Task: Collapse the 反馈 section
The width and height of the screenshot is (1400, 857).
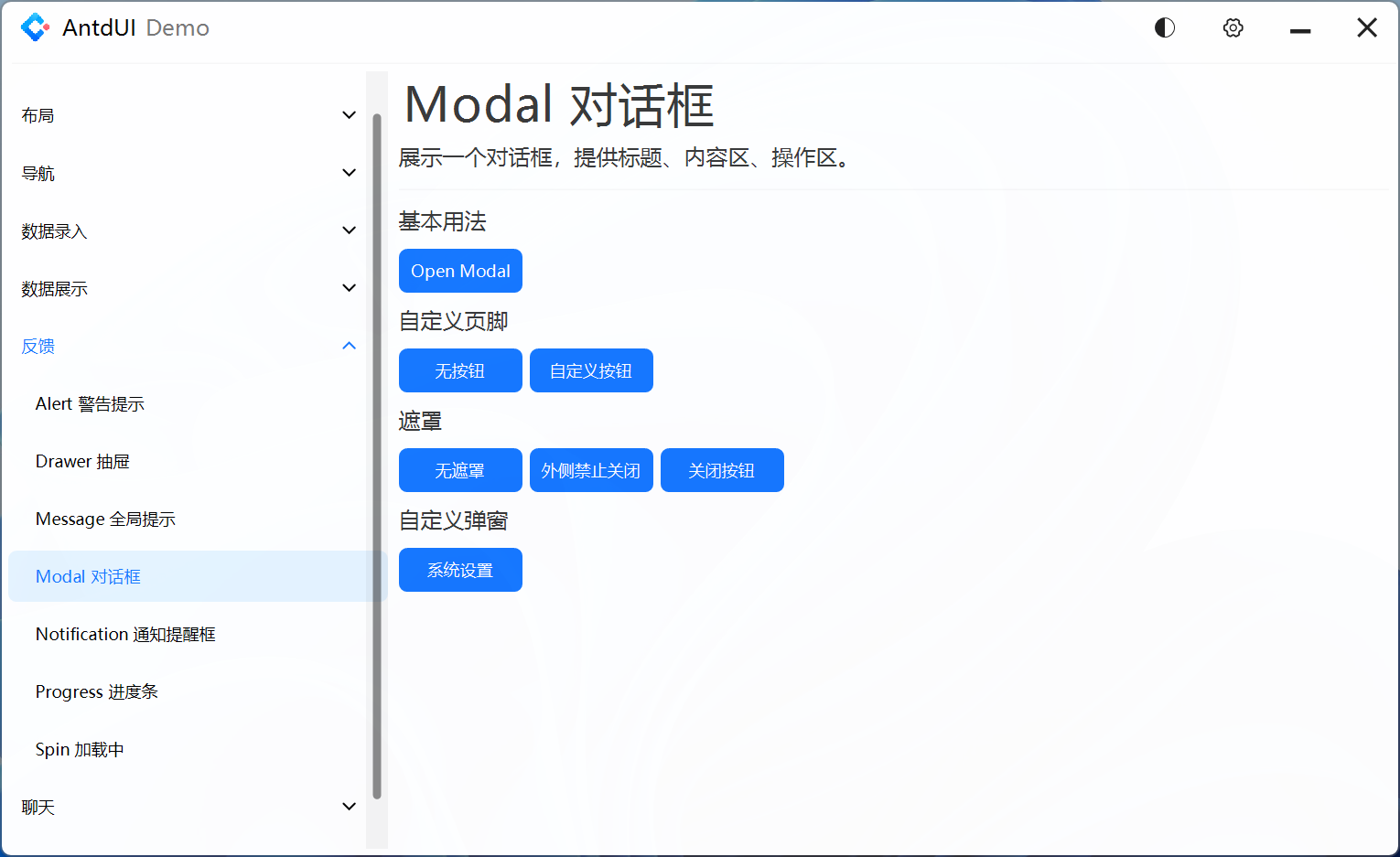Action: (183, 346)
